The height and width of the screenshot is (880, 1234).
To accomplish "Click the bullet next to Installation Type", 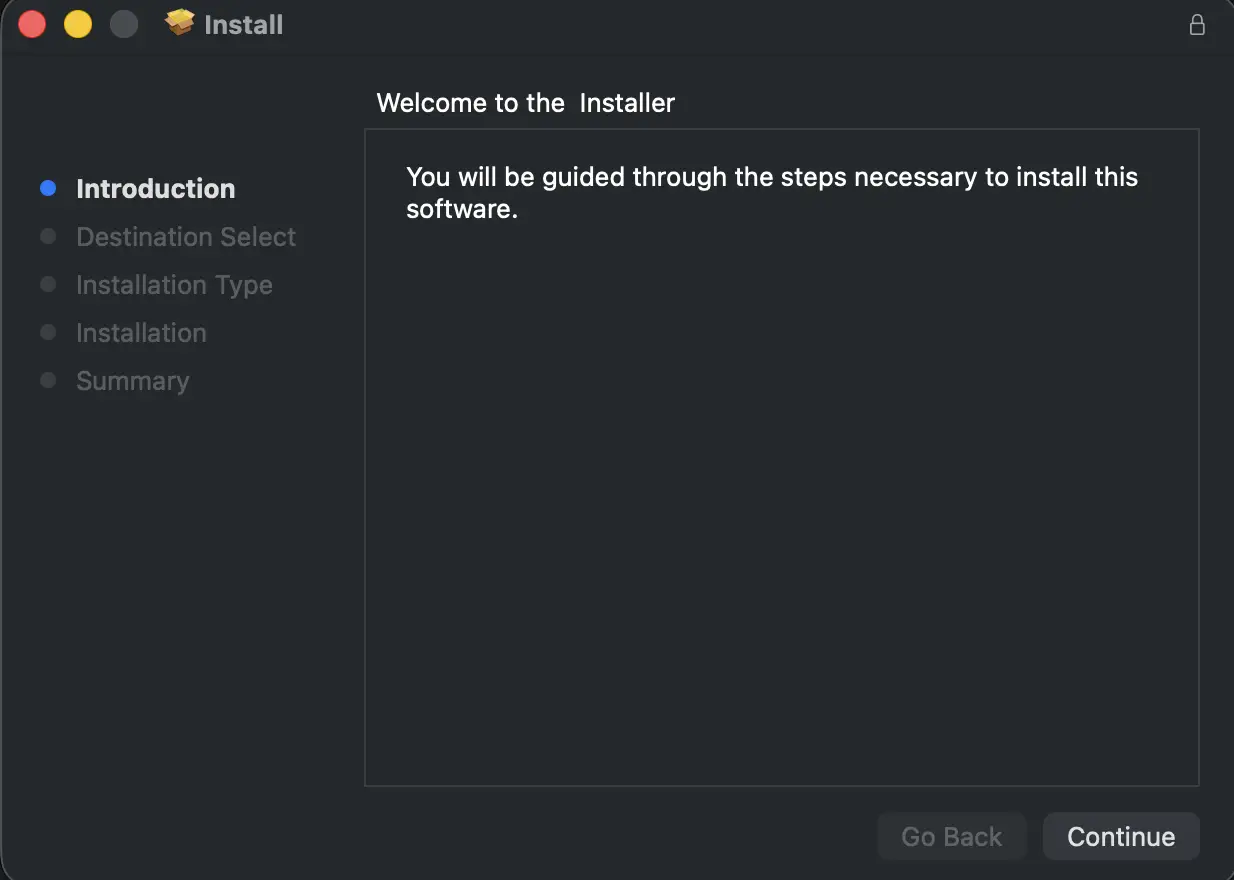I will [x=48, y=284].
